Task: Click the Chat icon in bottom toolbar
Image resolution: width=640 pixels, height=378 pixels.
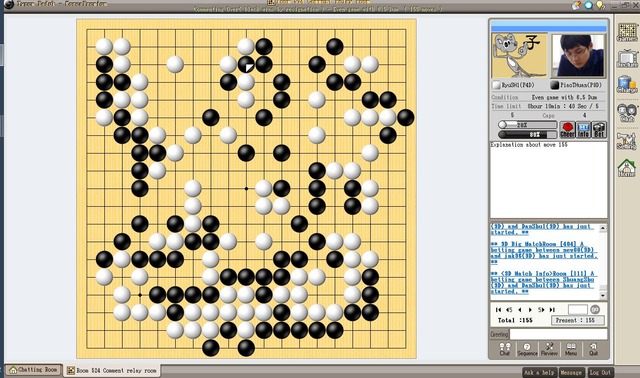Action: pos(504,349)
